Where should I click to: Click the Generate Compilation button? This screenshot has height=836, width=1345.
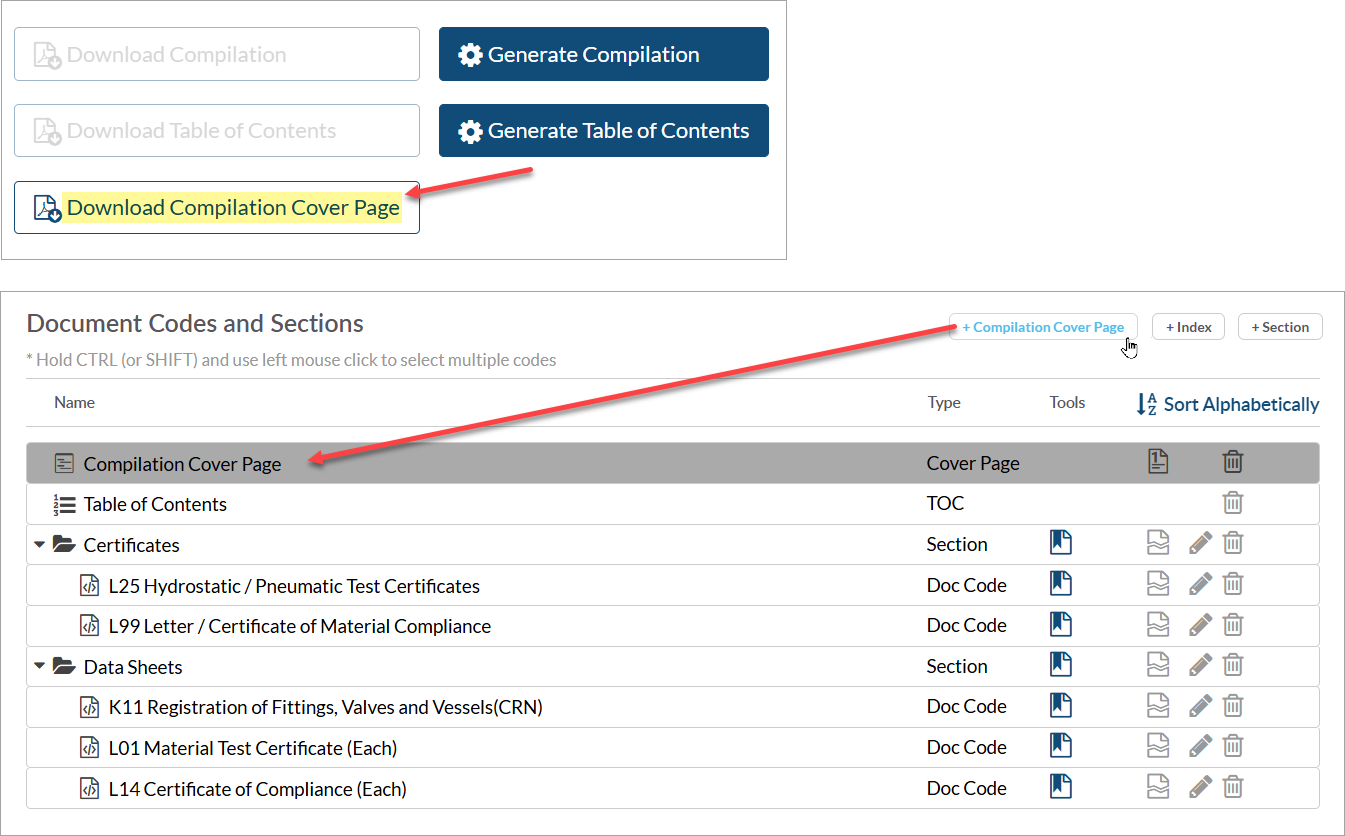(604, 54)
